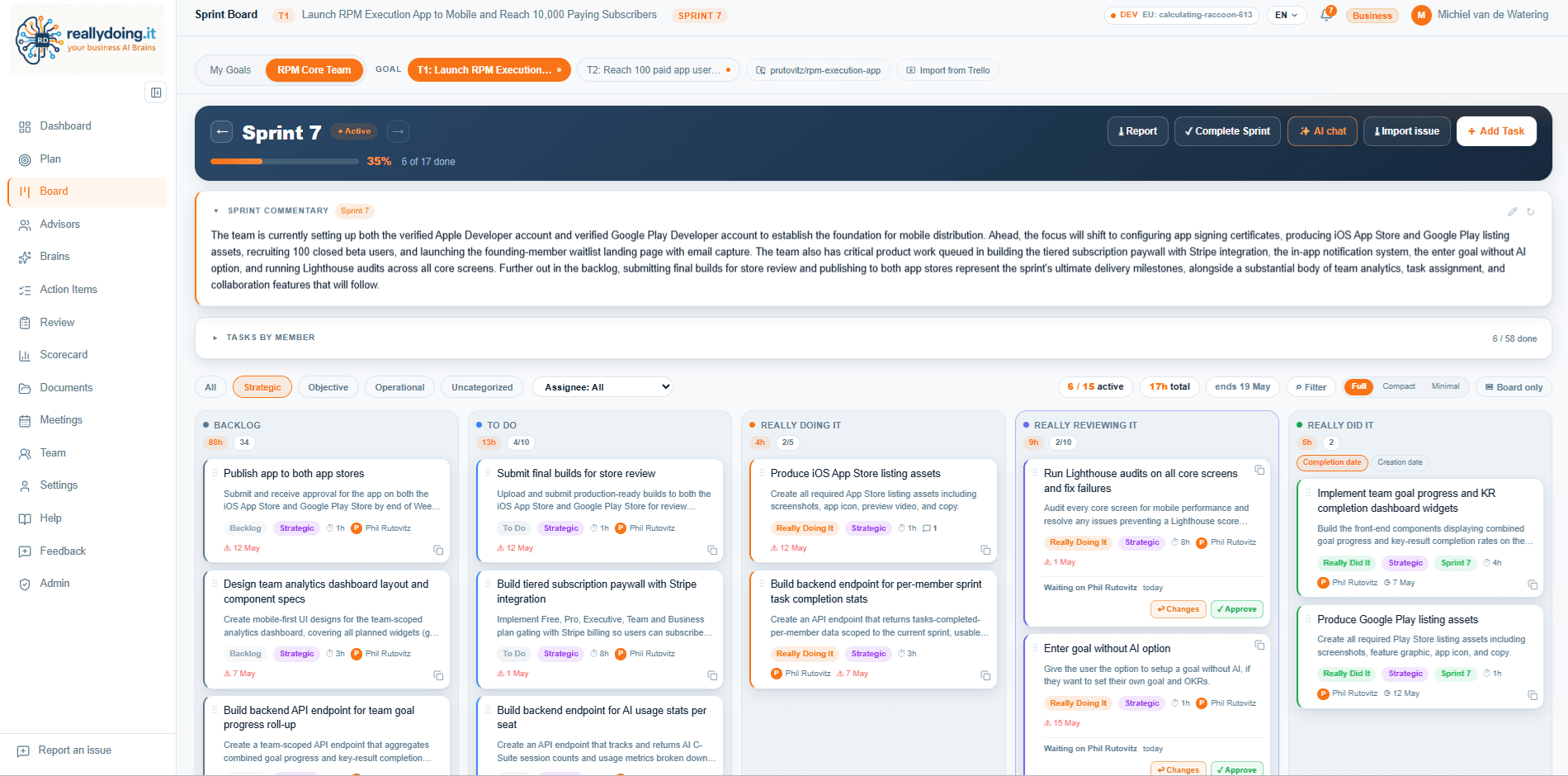This screenshot has width=1568, height=776.
Task: Click Complete Sprint button
Action: point(1227,131)
